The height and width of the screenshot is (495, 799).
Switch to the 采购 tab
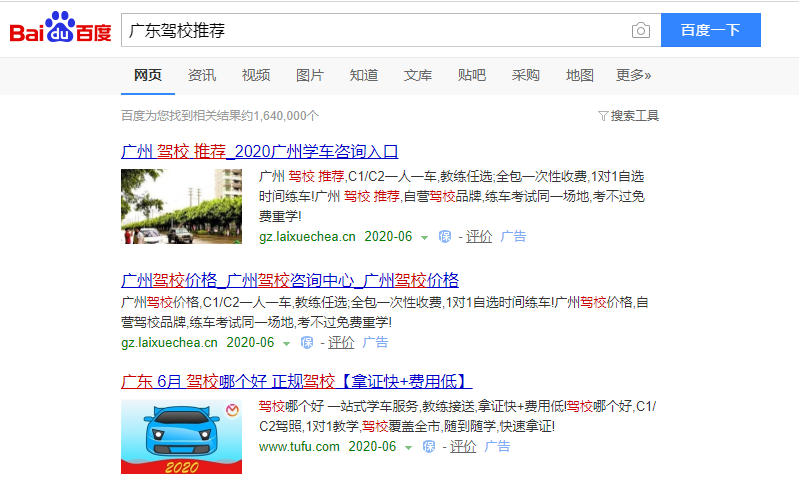coord(525,75)
